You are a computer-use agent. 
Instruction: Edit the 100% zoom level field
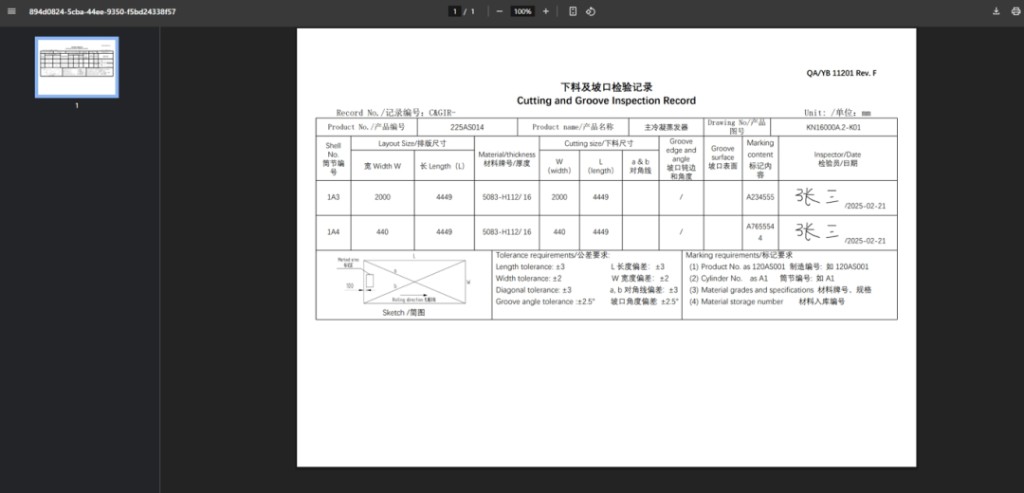click(522, 11)
